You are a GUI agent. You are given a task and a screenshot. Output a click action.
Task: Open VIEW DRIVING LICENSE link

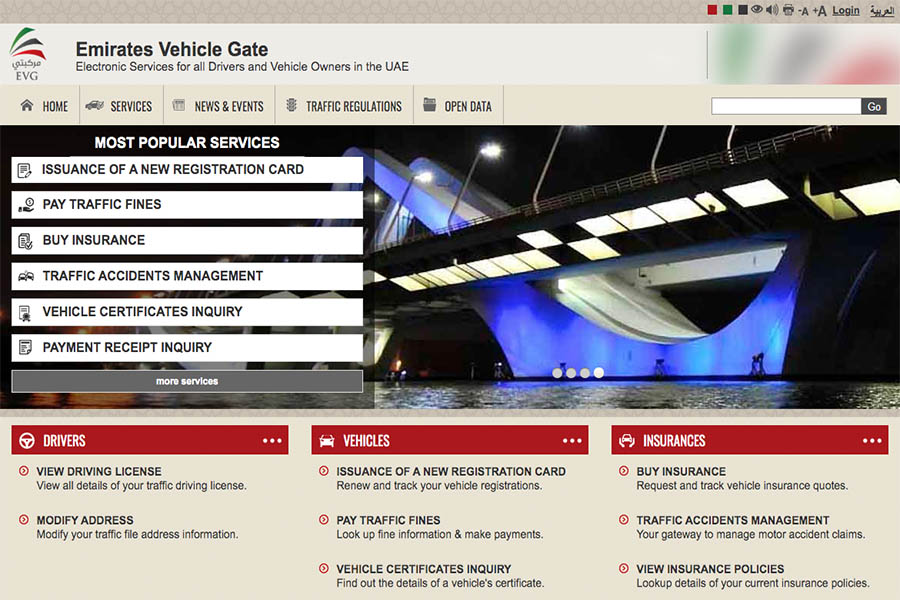coord(99,471)
